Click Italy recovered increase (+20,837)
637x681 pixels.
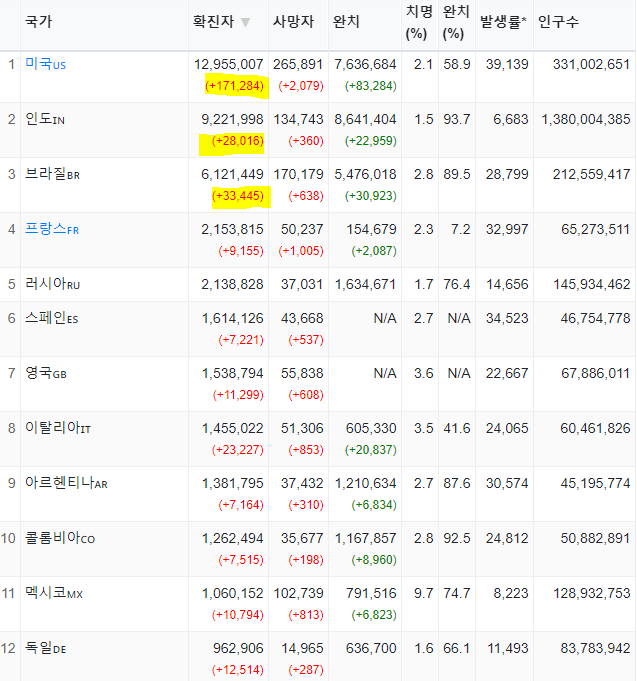(x=371, y=450)
